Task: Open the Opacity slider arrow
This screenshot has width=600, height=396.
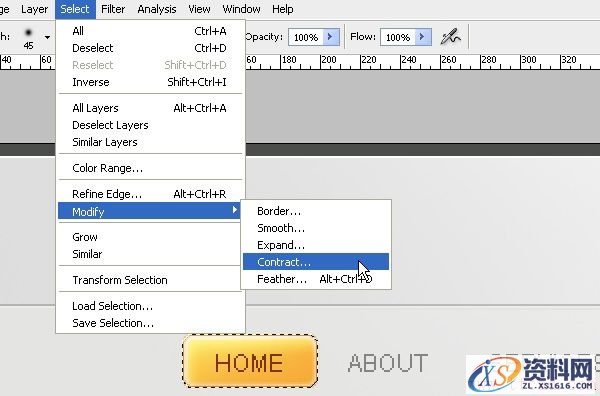Action: click(331, 37)
